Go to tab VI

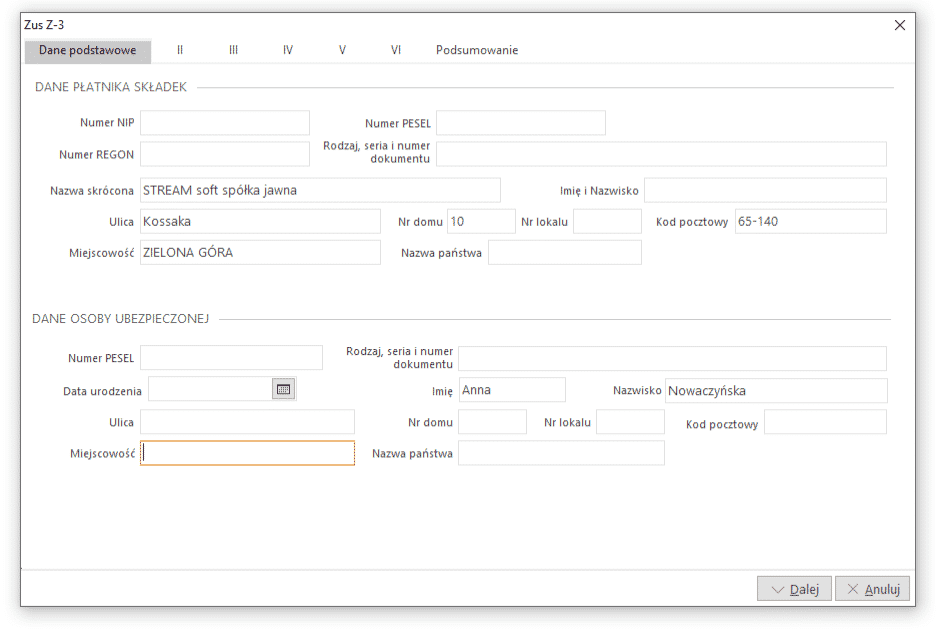coord(396,50)
